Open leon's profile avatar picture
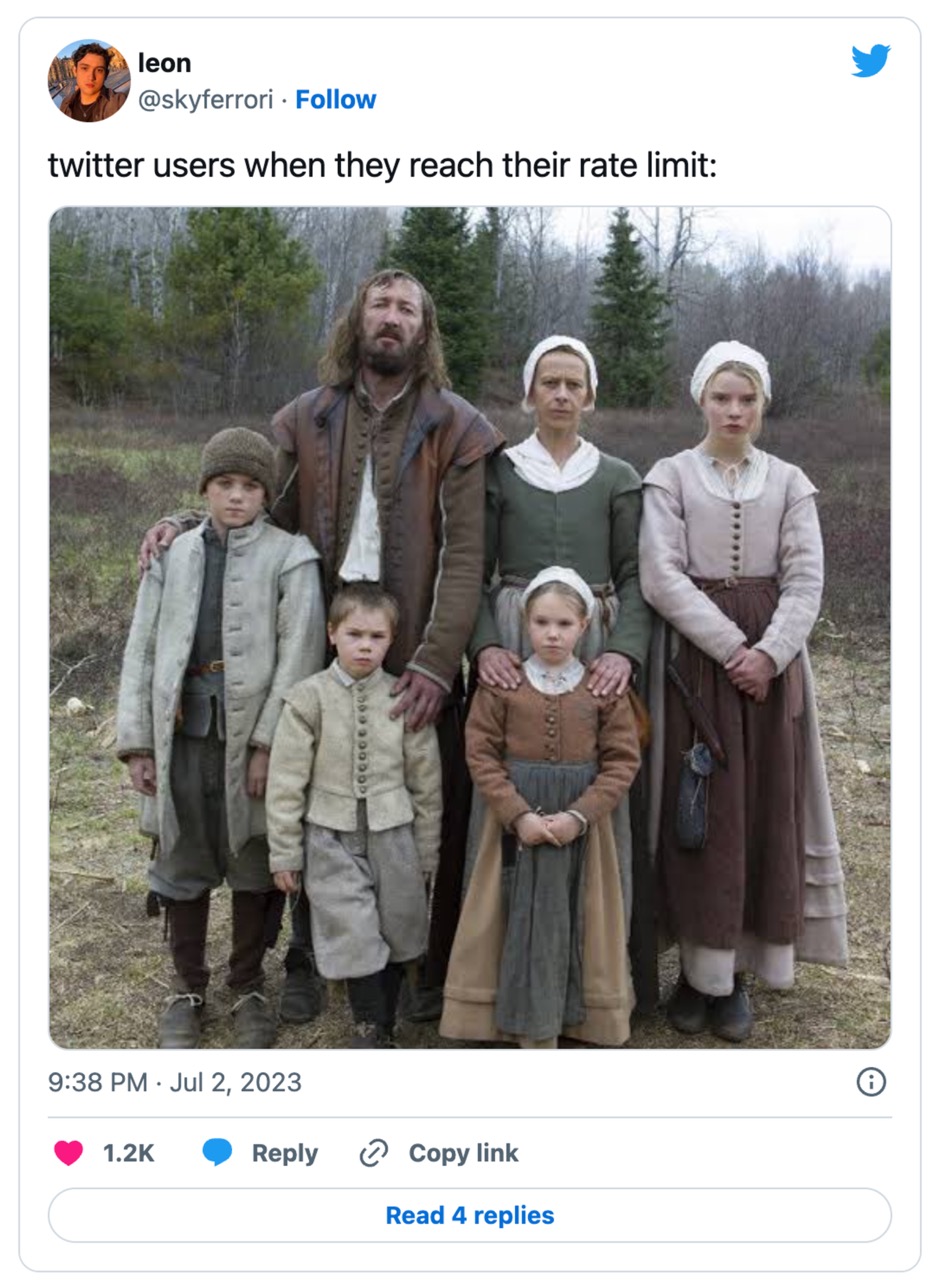This screenshot has width=940, height=1280. coord(89,80)
